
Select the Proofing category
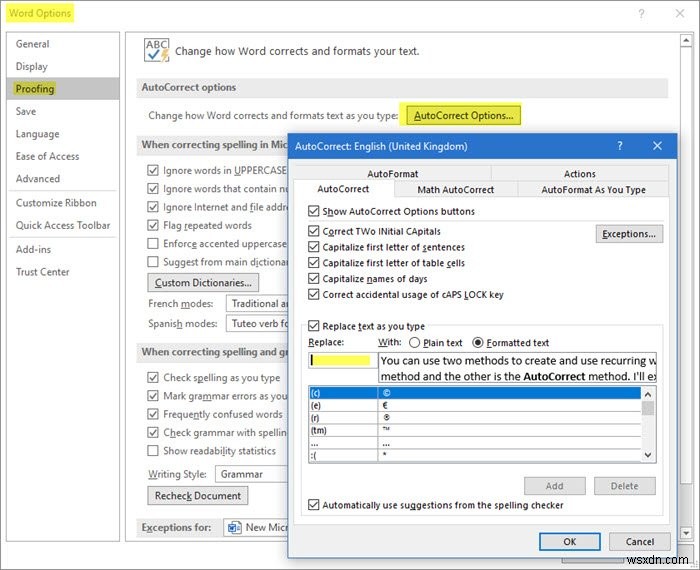[63, 88]
